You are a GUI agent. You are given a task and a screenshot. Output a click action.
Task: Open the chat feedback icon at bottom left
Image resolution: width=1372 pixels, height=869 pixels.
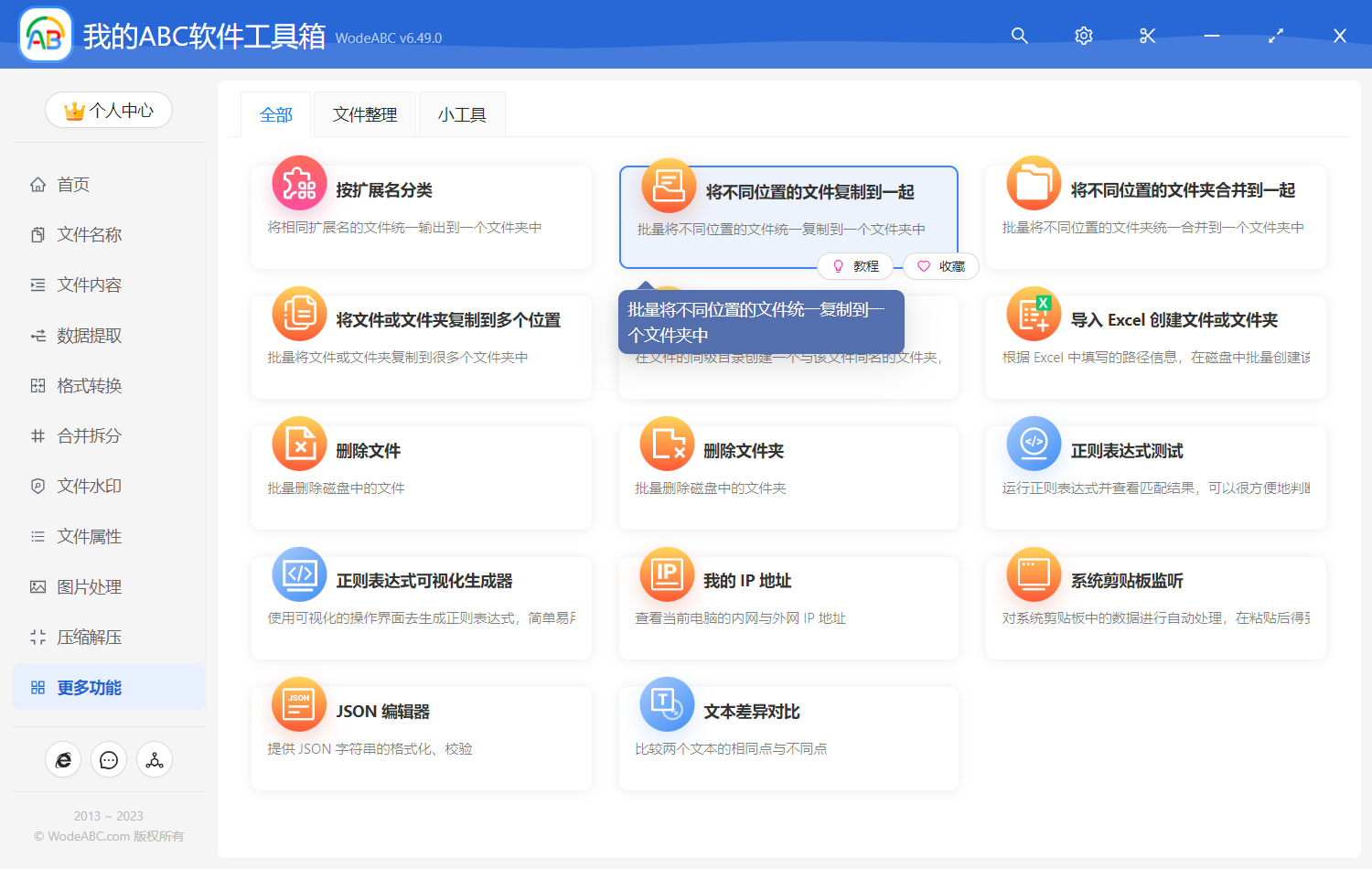[x=108, y=759]
